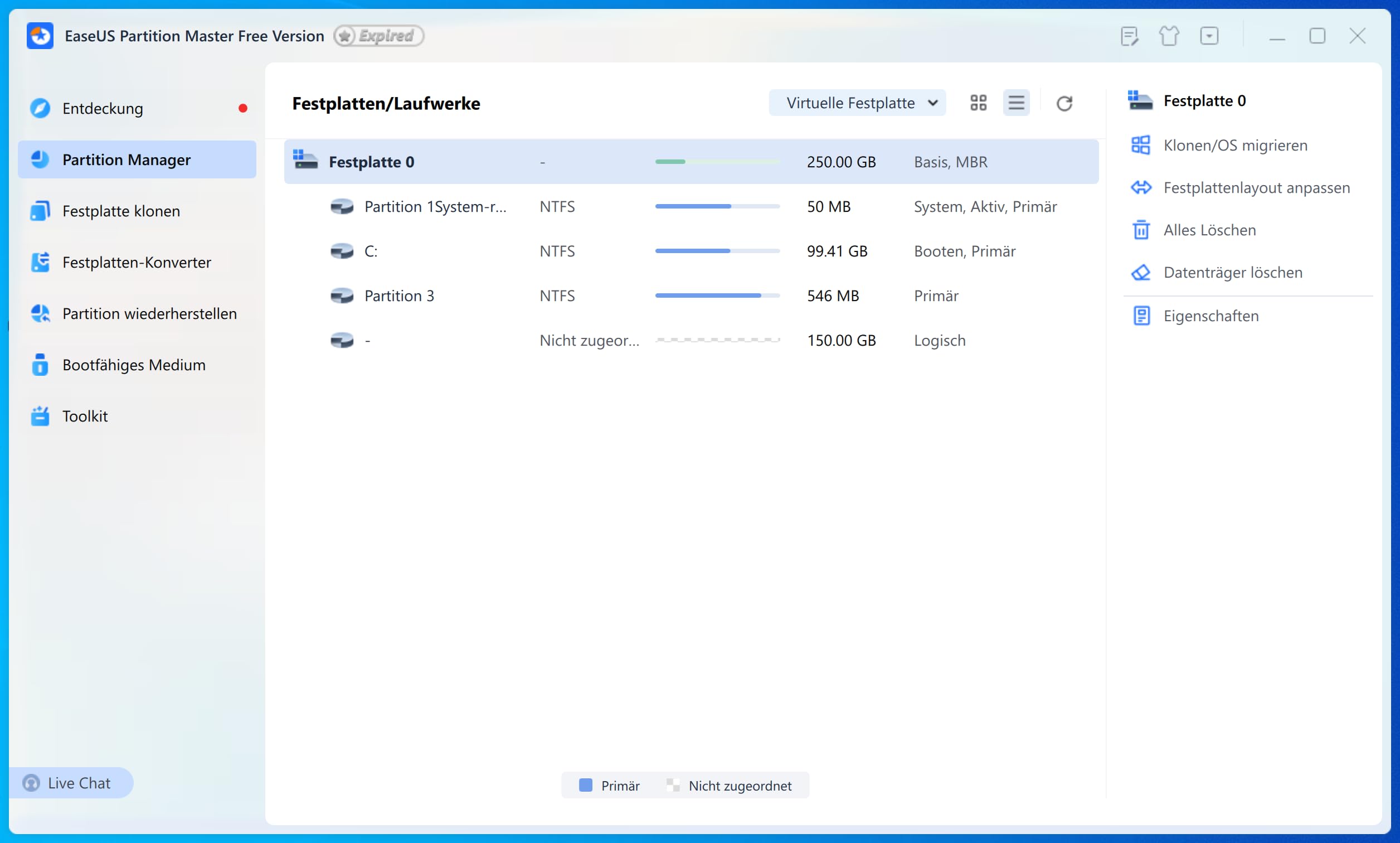Click the Klonen/OS migrieren icon
Screen dimensions: 1400x843
[x=1141, y=146]
